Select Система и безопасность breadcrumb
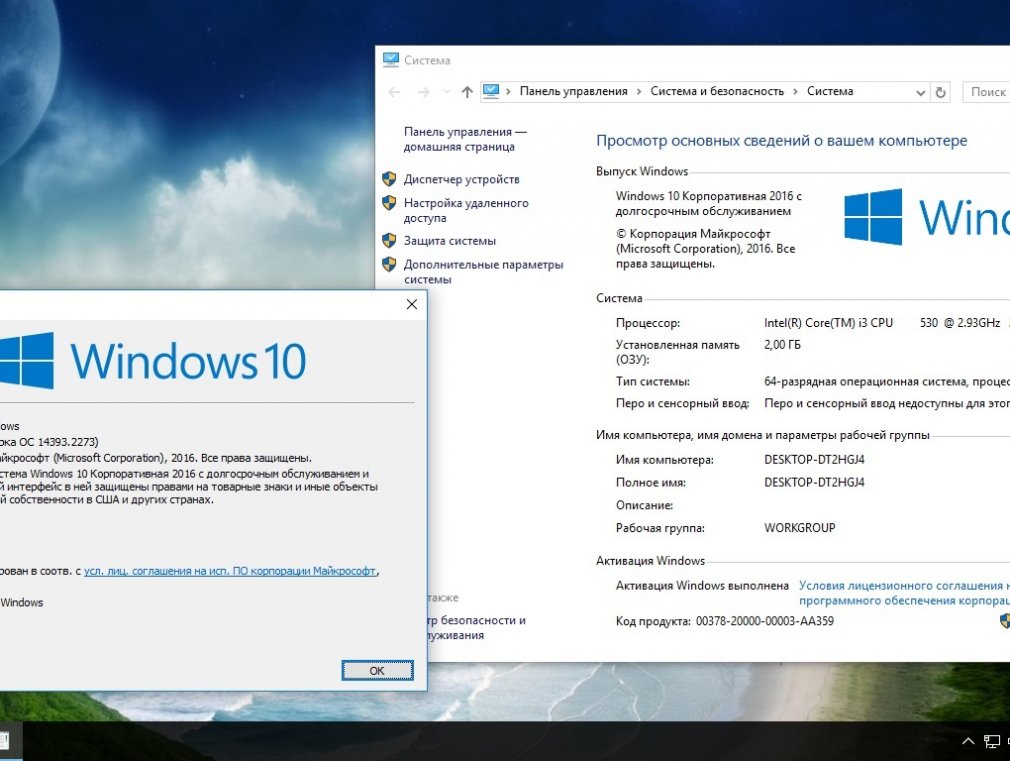The width and height of the screenshot is (1010, 761). tap(717, 92)
